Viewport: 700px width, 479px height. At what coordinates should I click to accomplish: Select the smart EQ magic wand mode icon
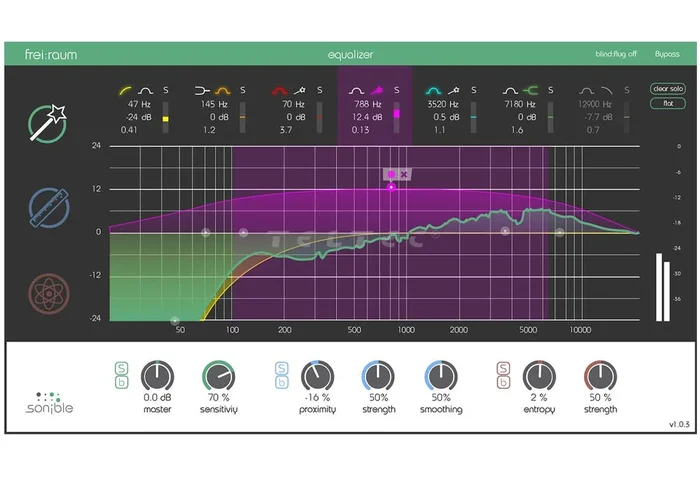pyautogui.click(x=47, y=123)
